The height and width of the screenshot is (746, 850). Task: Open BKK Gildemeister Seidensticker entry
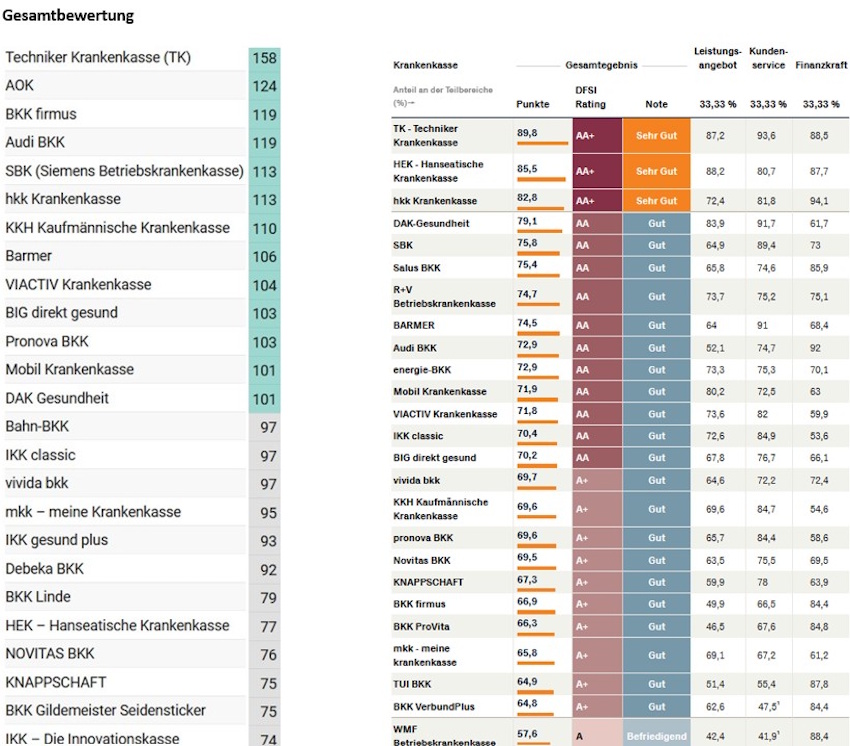point(105,710)
